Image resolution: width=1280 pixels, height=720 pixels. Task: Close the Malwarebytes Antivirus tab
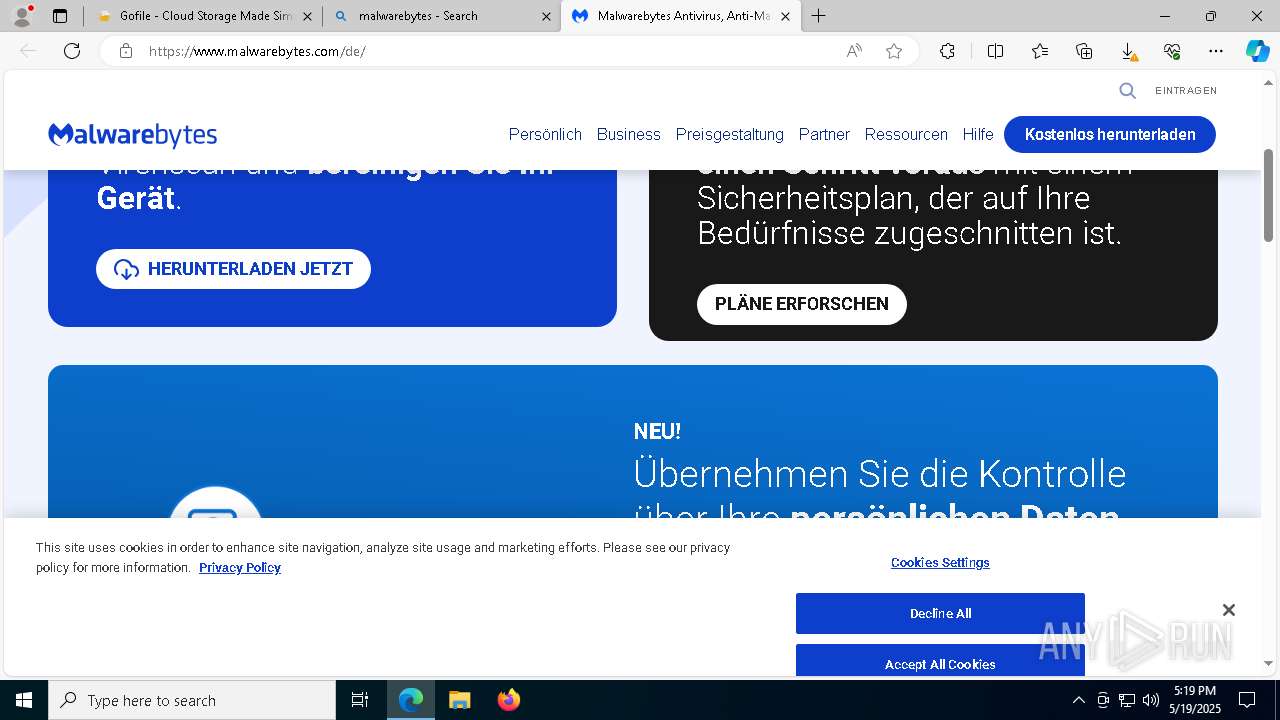pyautogui.click(x=785, y=16)
